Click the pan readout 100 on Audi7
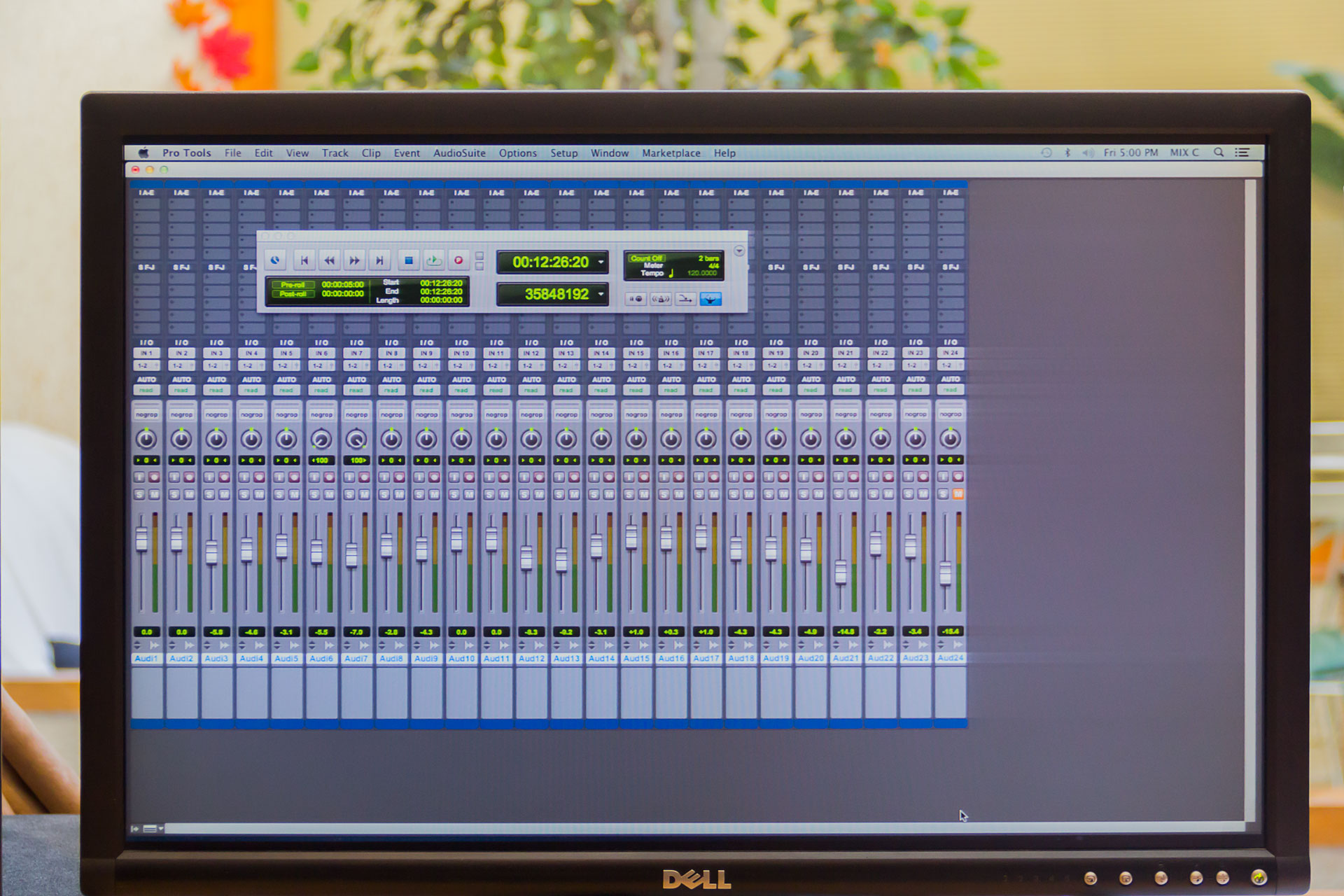 pyautogui.click(x=356, y=461)
